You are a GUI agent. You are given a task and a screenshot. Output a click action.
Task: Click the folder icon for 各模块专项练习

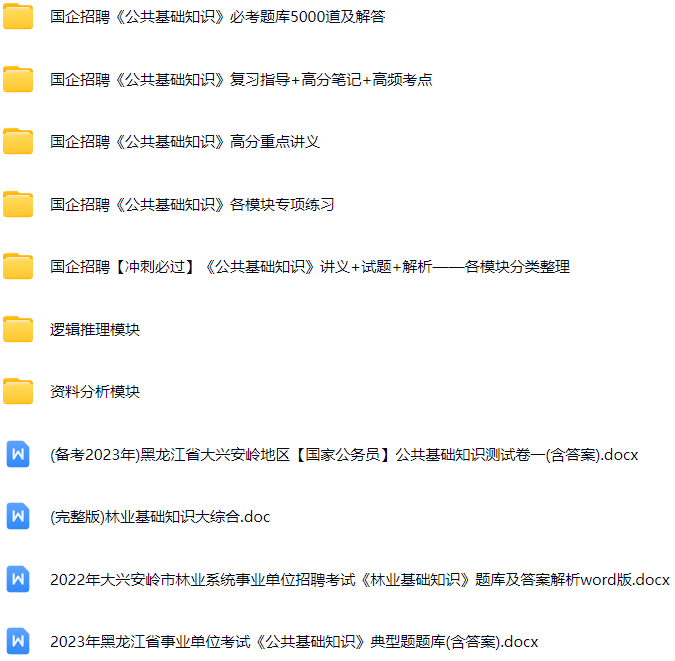click(x=18, y=204)
